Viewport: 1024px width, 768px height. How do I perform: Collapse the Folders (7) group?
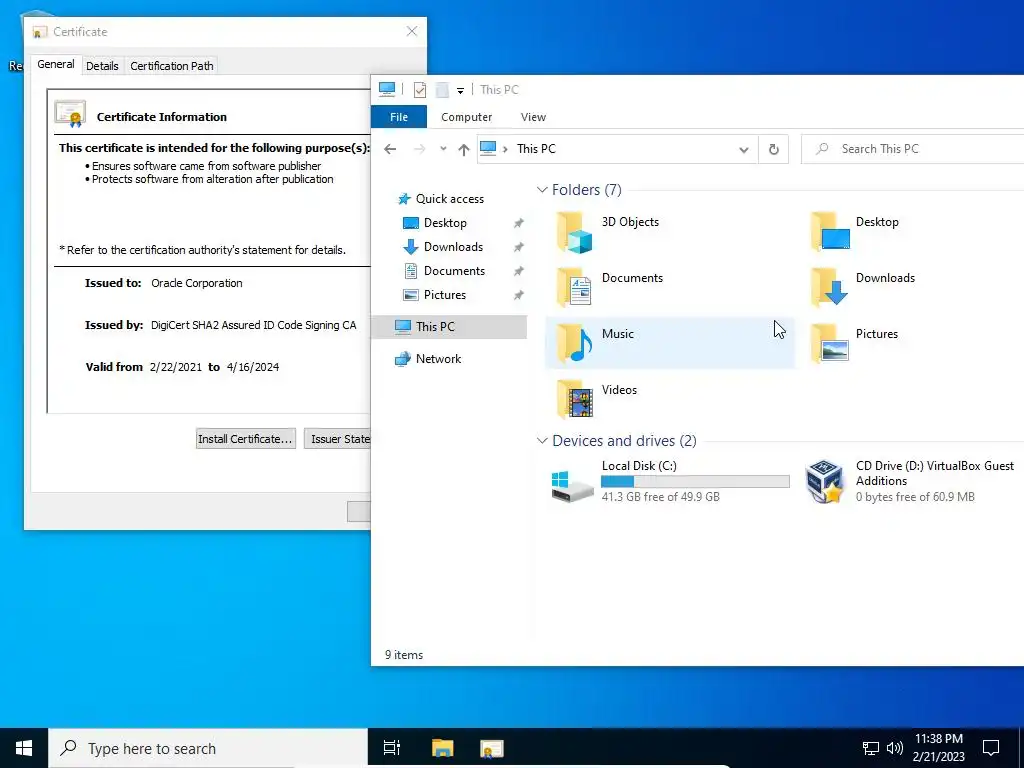coord(542,190)
